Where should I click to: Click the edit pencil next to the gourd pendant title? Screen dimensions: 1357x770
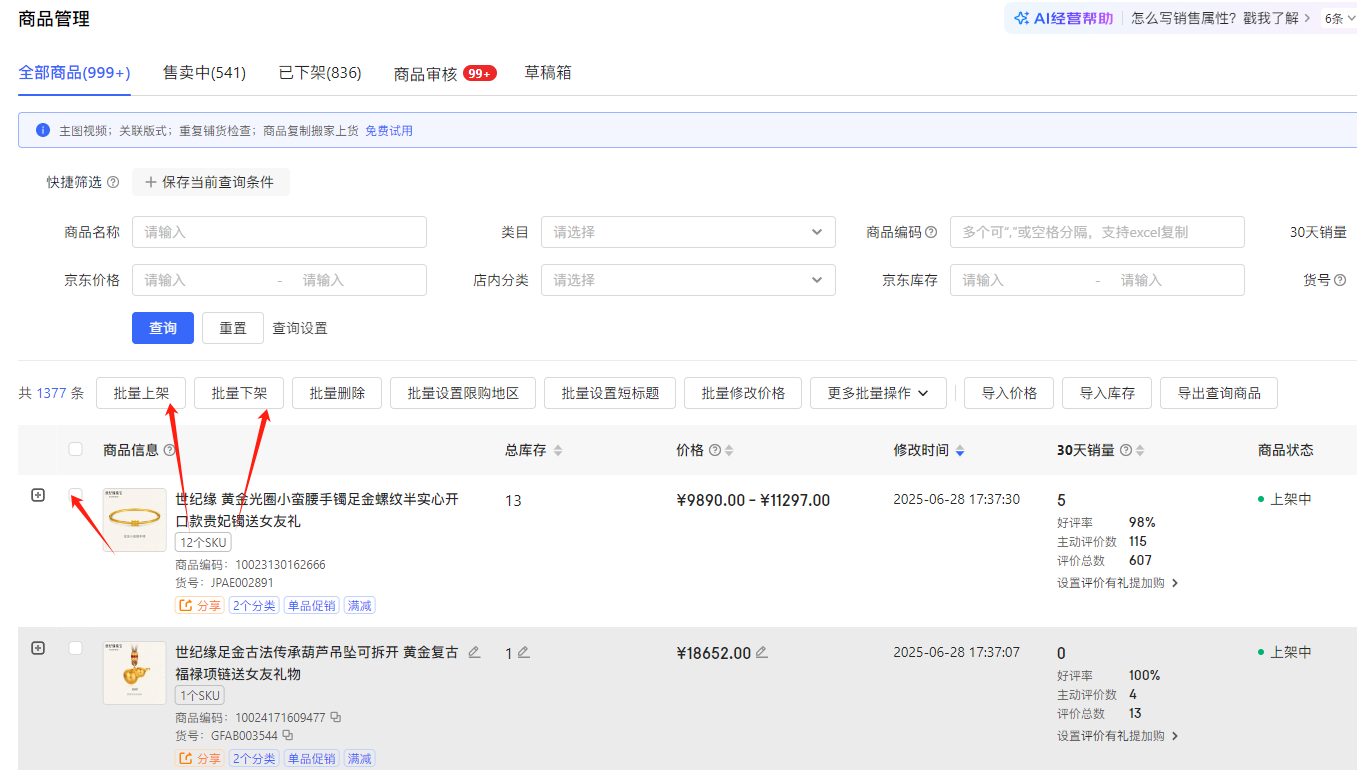coord(474,652)
